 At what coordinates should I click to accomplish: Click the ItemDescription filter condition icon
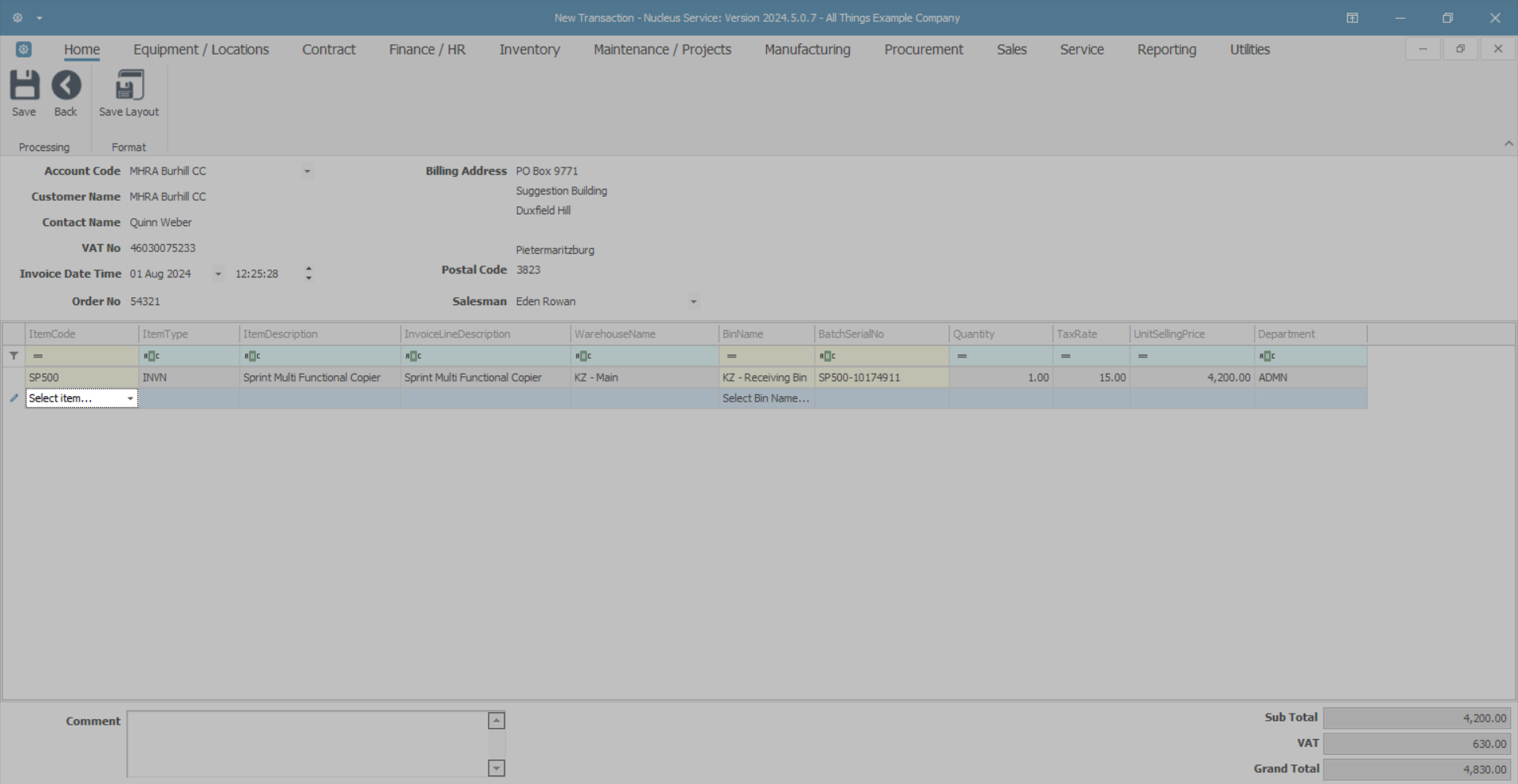[x=252, y=356]
